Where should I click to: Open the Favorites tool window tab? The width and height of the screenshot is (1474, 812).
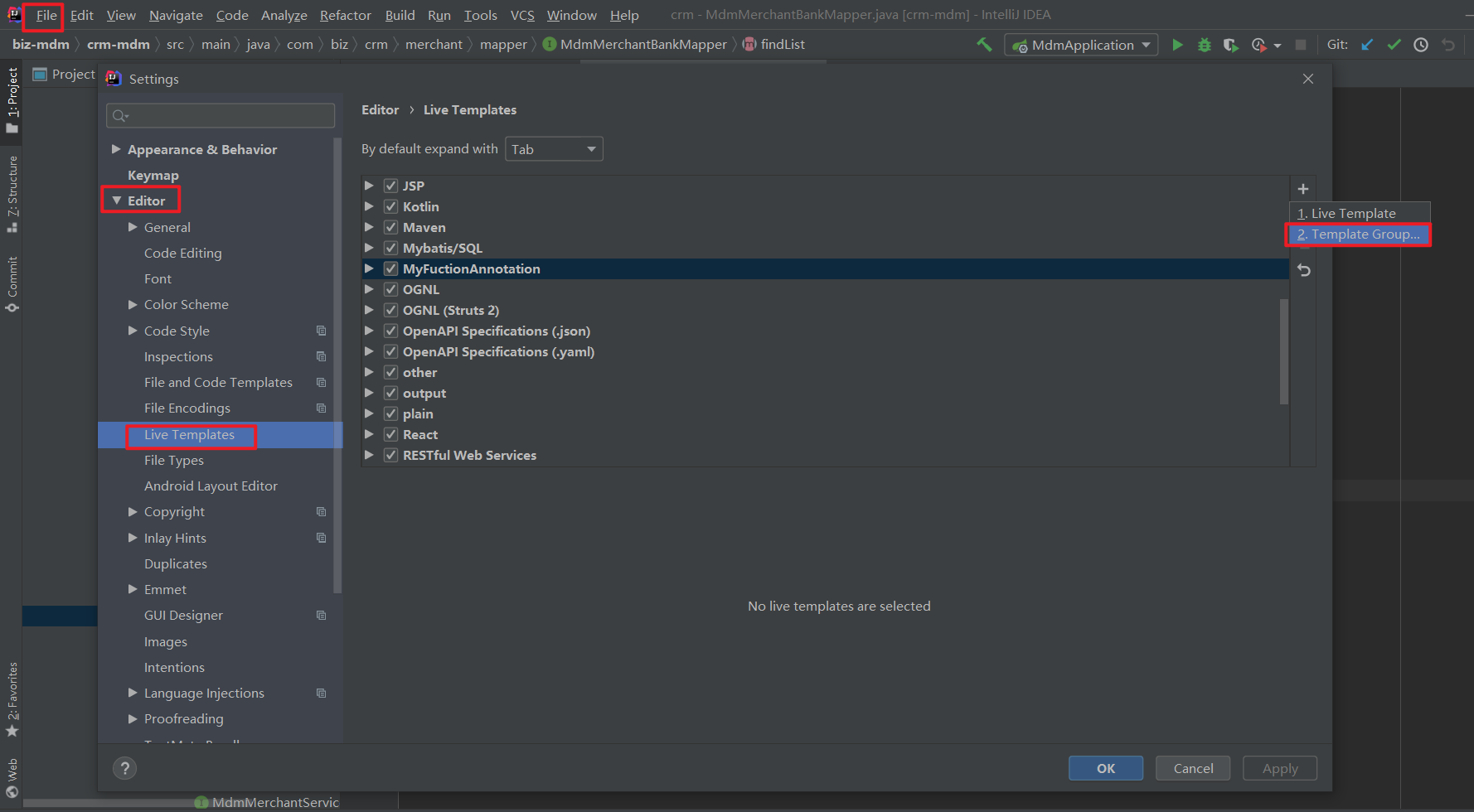(12, 699)
